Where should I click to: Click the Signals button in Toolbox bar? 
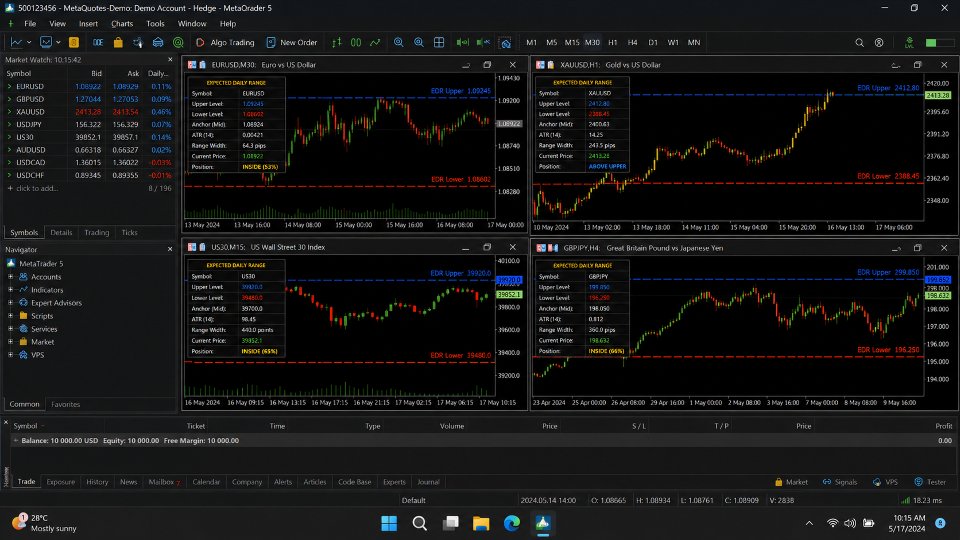click(840, 482)
